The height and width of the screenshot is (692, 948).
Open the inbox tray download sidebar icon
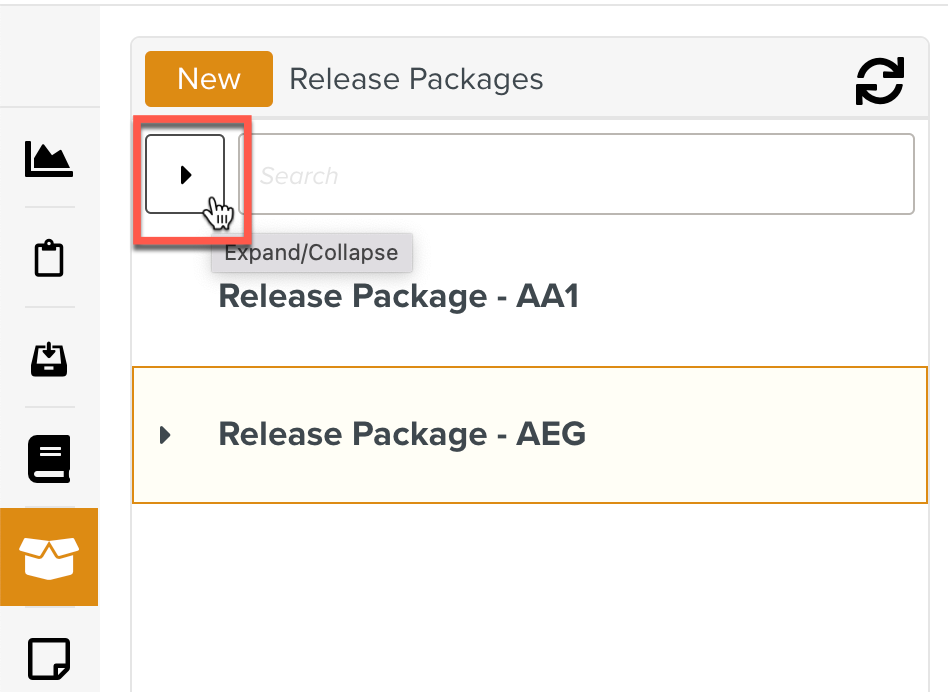(49, 358)
